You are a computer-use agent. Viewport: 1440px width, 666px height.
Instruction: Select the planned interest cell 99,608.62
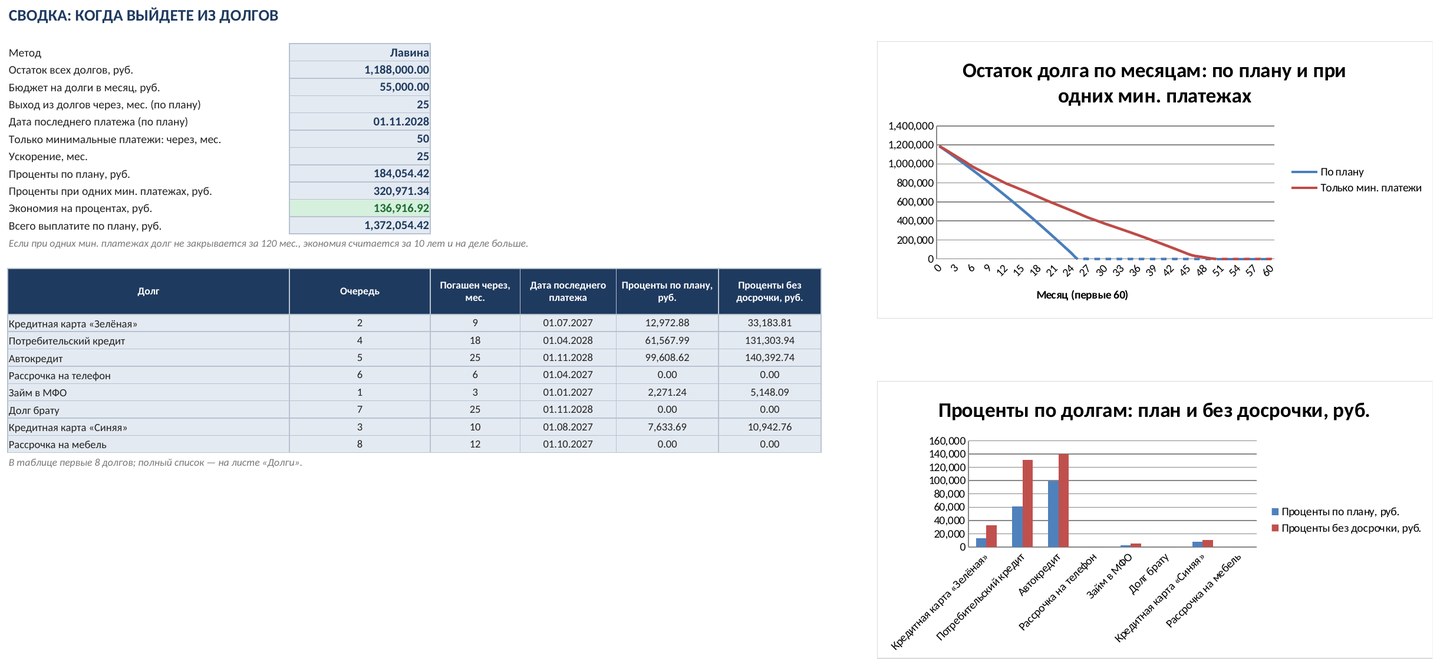668,358
